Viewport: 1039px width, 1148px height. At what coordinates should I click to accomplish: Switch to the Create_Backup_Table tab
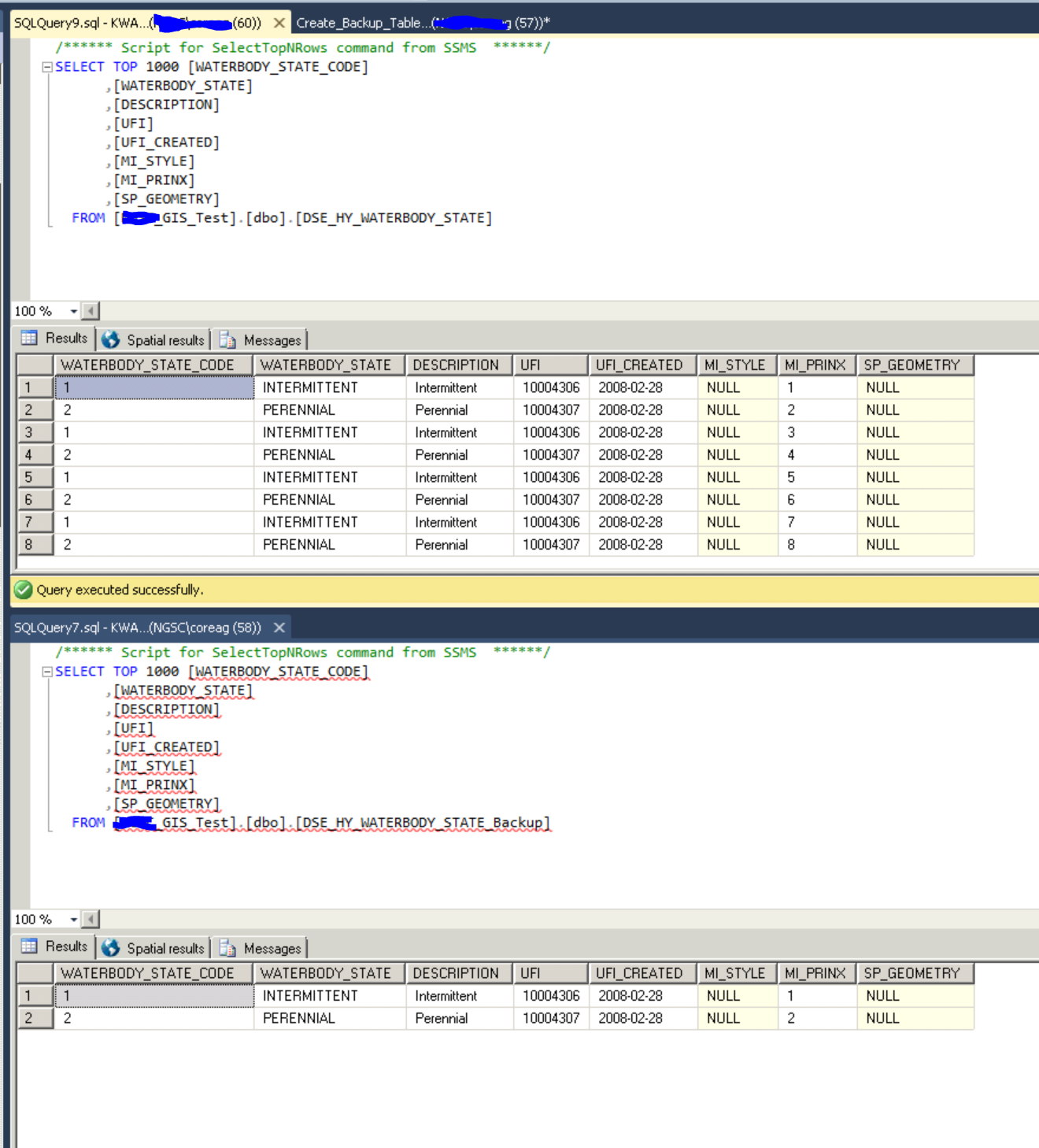tap(423, 23)
